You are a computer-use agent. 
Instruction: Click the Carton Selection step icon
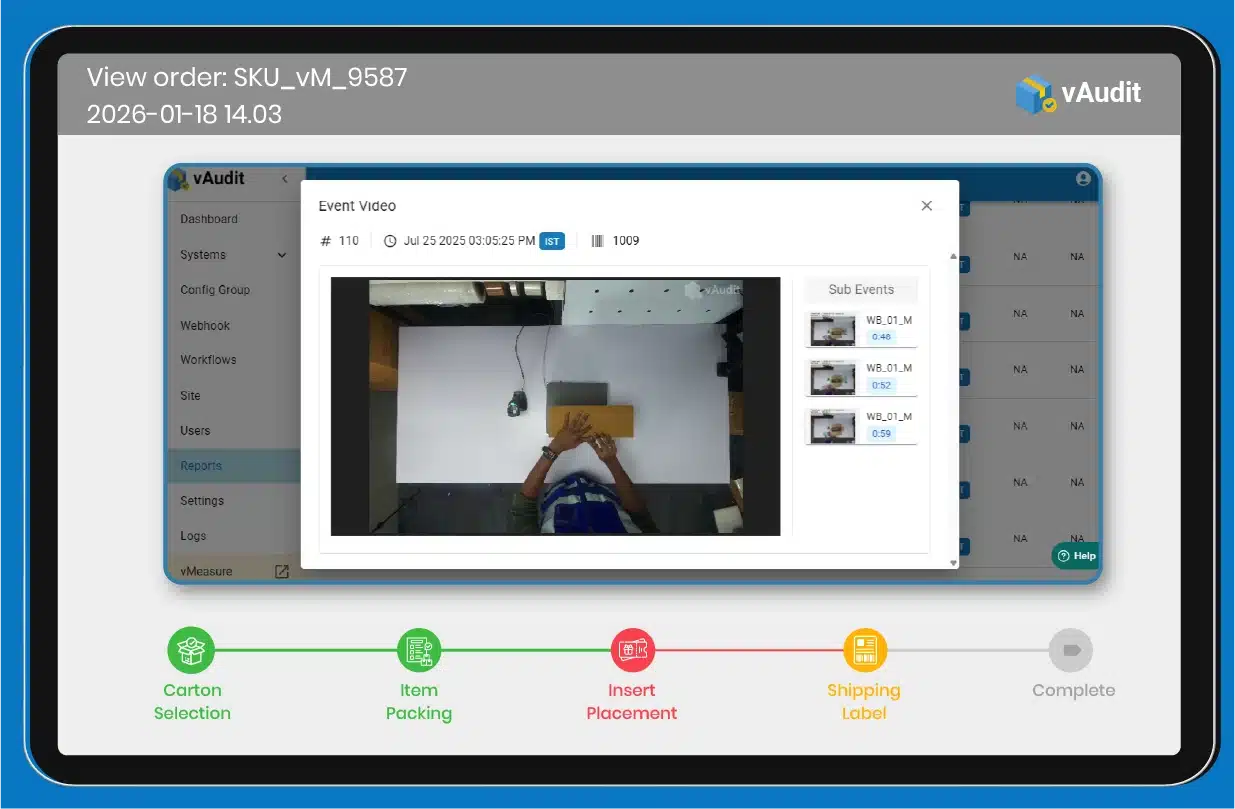click(x=191, y=650)
